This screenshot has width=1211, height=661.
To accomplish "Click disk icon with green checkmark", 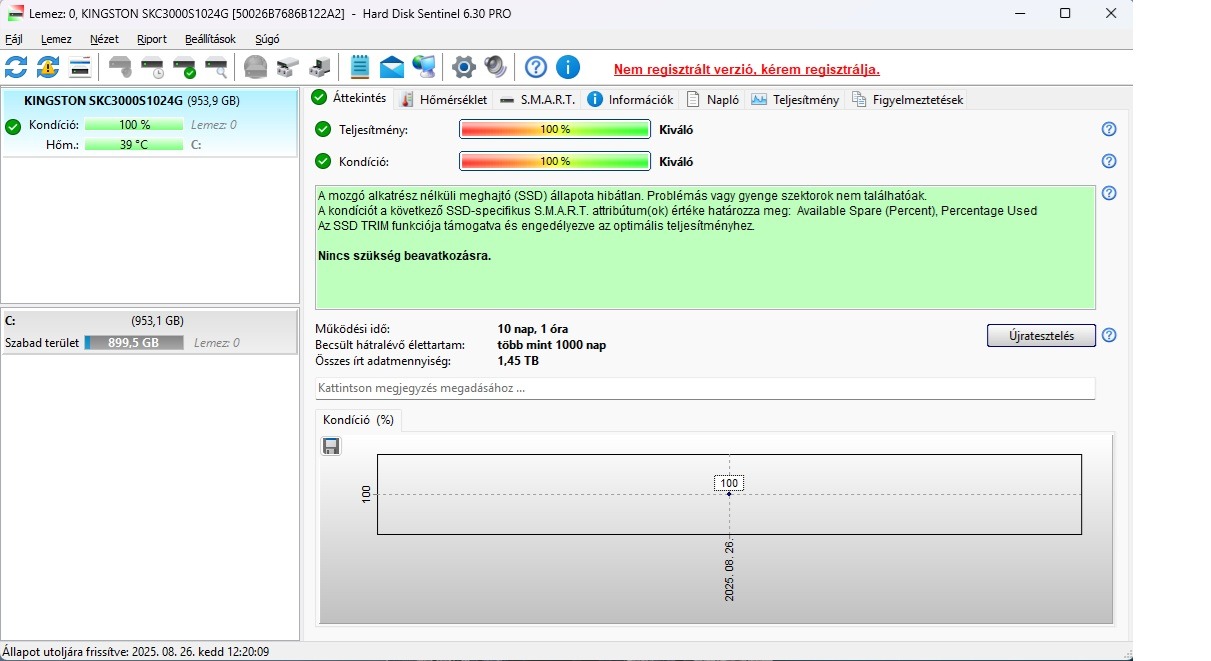I will point(184,67).
